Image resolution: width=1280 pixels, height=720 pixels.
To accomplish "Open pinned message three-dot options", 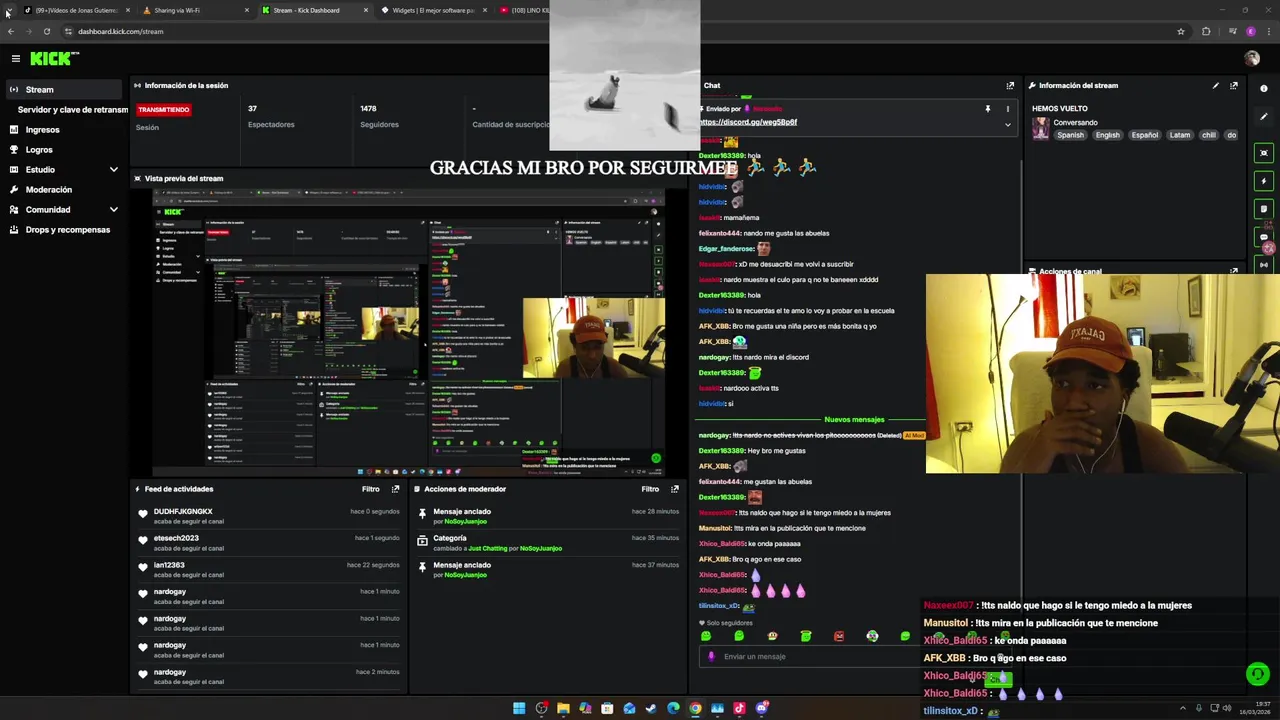I will 1007,108.
